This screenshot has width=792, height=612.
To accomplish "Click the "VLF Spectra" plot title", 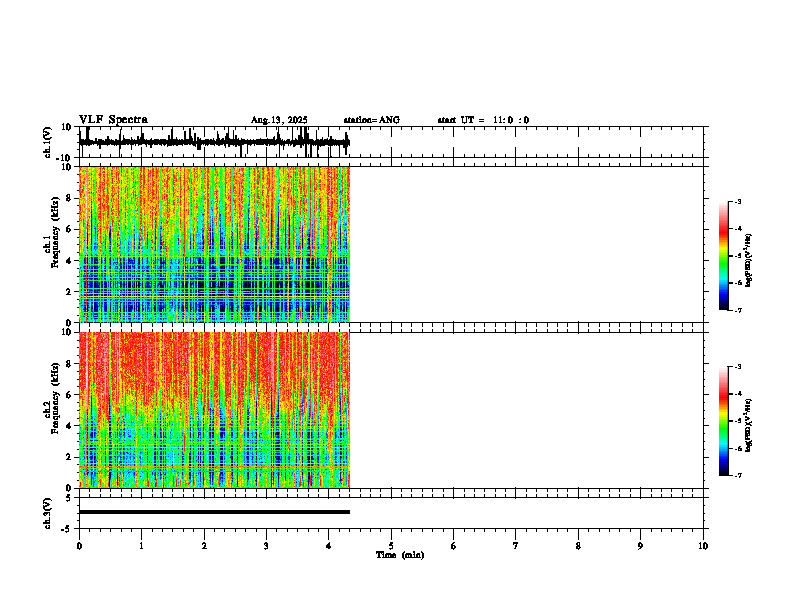I will pos(113,120).
